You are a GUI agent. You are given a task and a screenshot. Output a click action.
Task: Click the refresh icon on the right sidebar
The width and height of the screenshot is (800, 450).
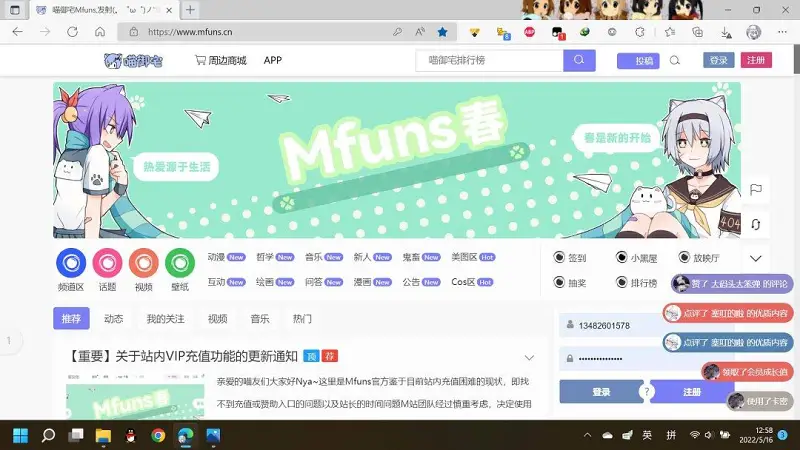point(756,224)
